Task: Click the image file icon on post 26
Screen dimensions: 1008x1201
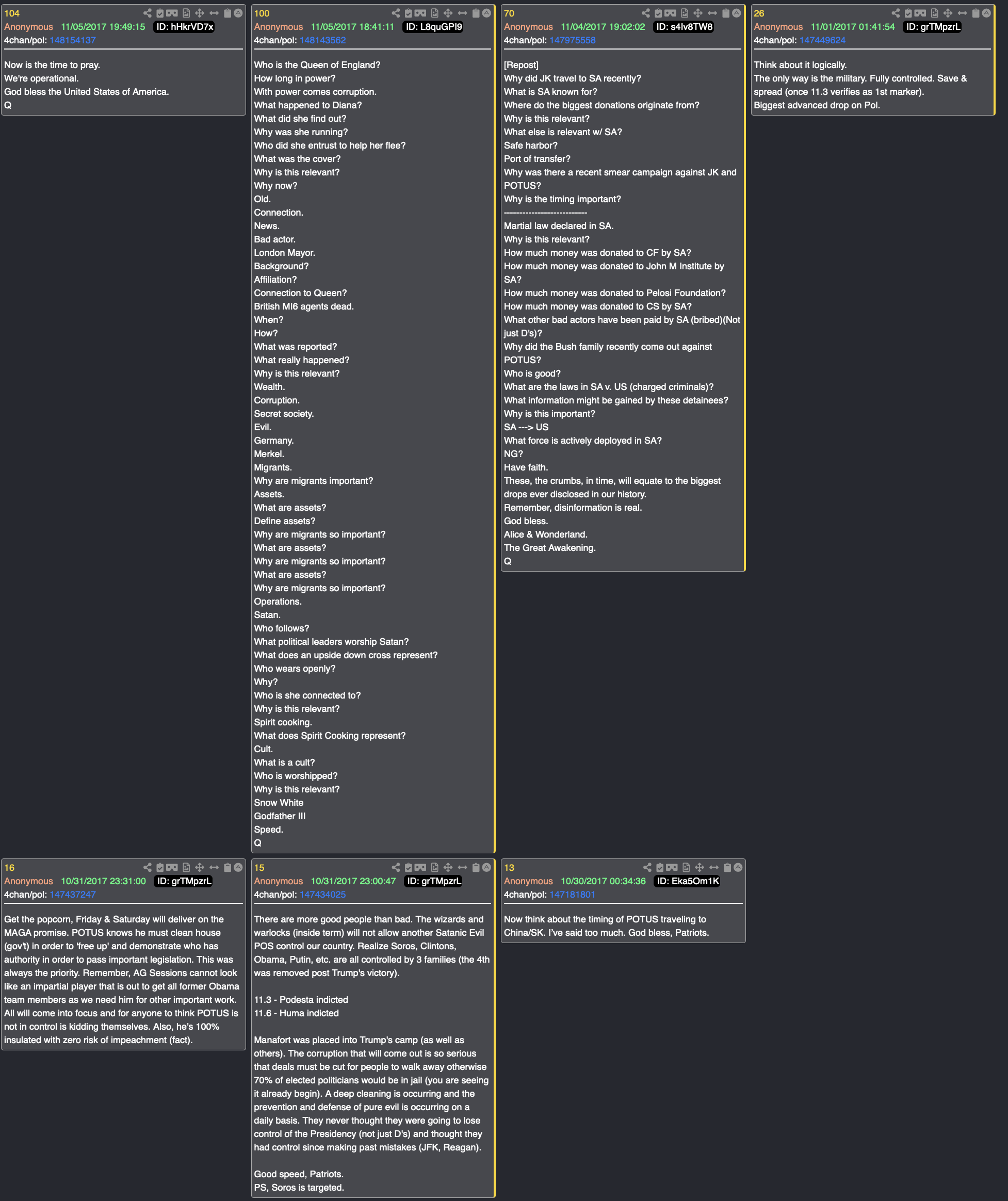Action: (934, 13)
